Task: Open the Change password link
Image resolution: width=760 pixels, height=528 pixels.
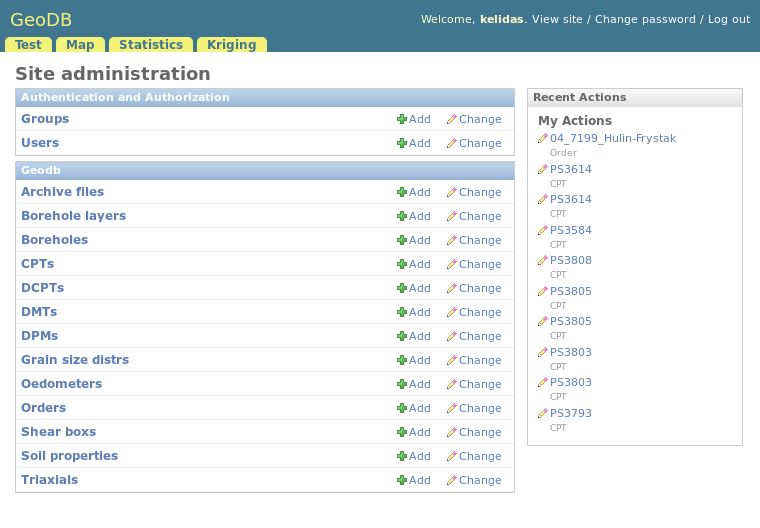Action: point(645,19)
